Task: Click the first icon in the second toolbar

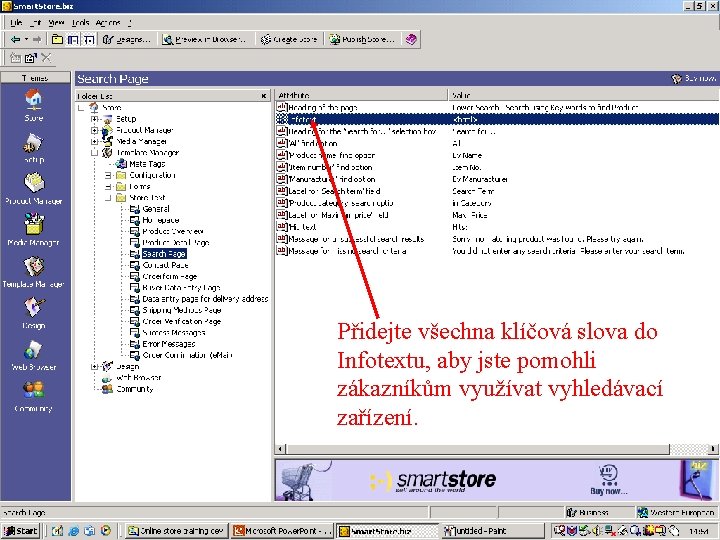Action: click(x=15, y=58)
